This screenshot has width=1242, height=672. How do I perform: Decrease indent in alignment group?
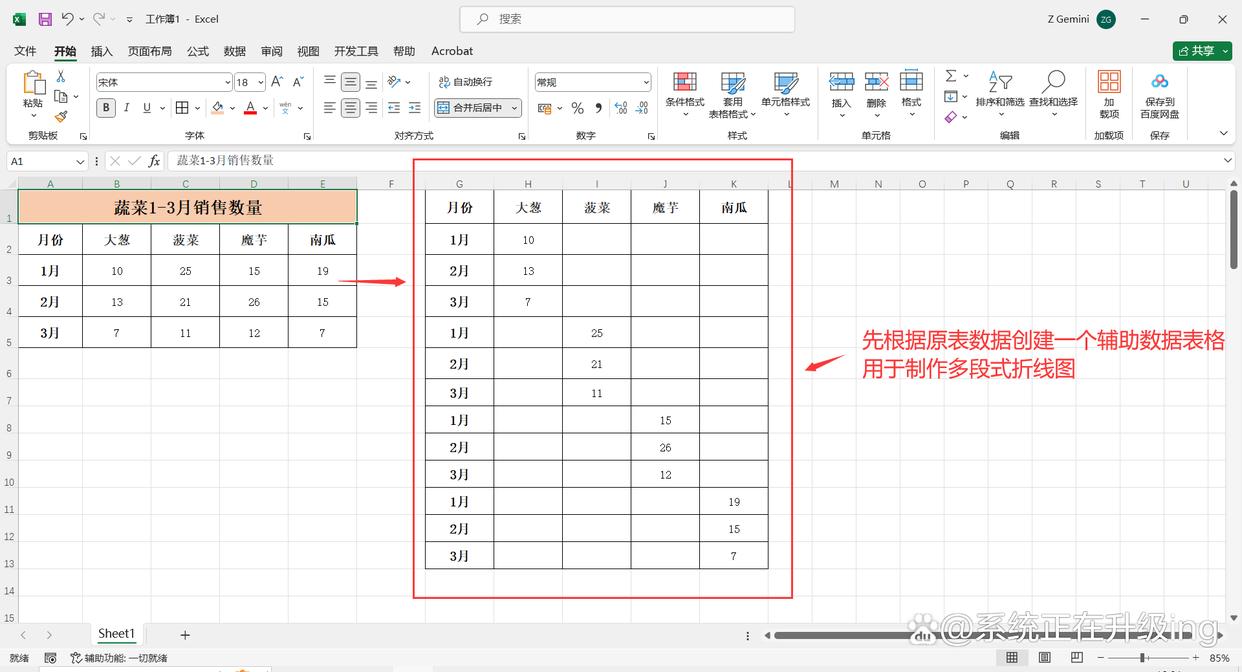click(394, 108)
